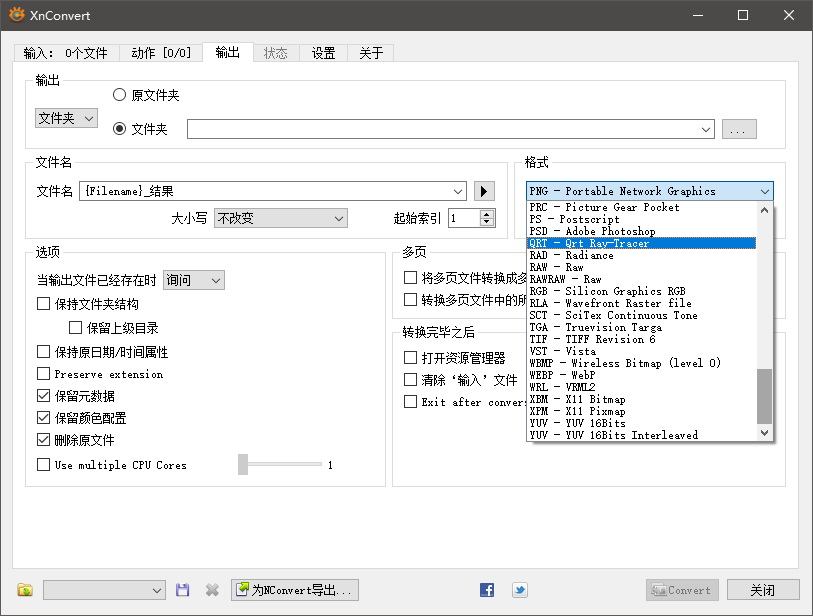Click the delete preset X icon

212,590
